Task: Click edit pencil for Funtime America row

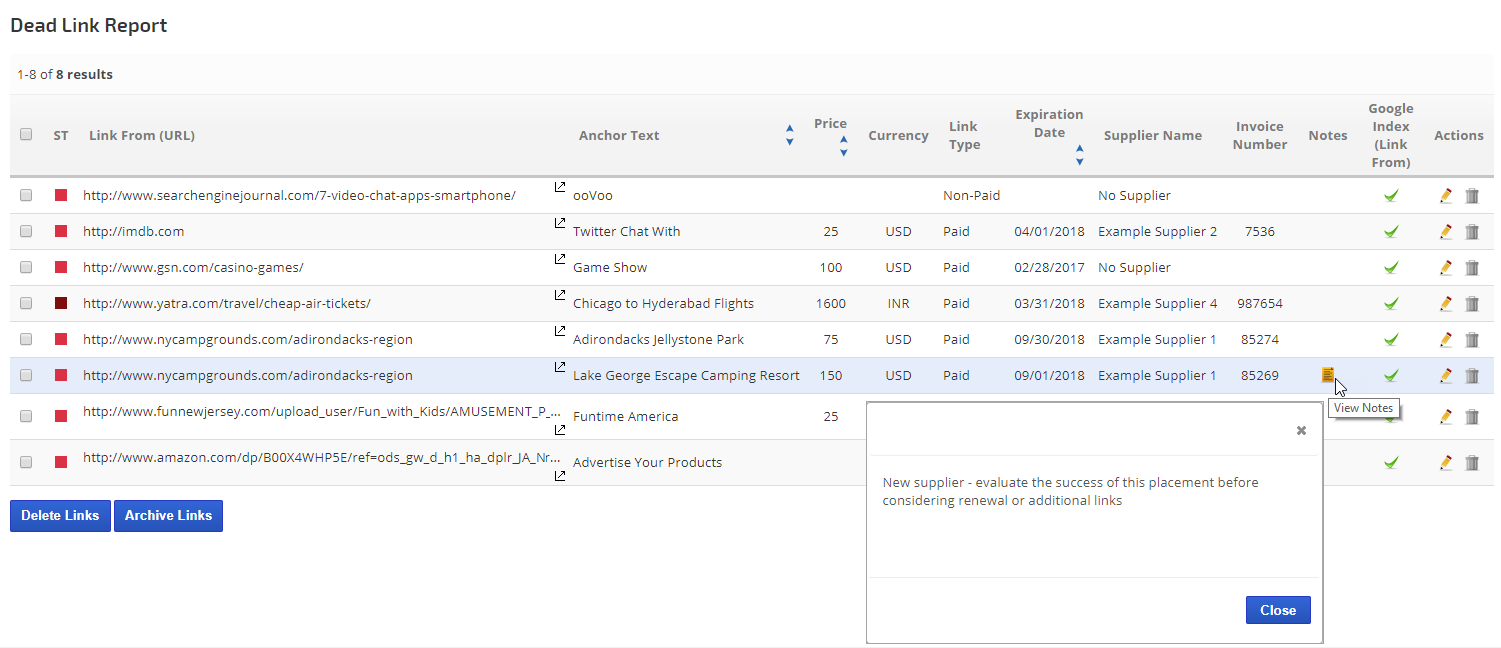Action: 1446,417
